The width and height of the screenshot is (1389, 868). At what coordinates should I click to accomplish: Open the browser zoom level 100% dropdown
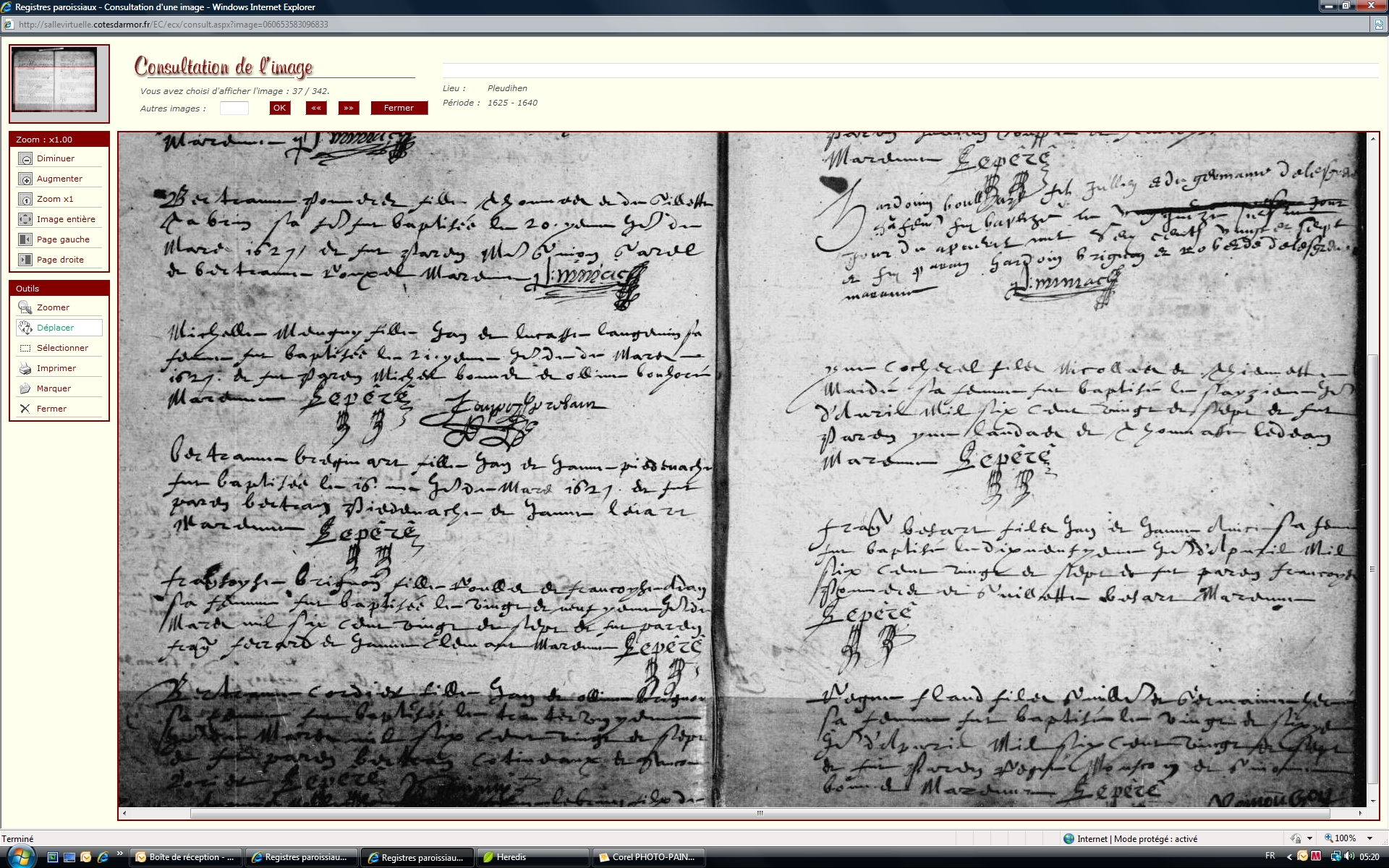[x=1369, y=838]
